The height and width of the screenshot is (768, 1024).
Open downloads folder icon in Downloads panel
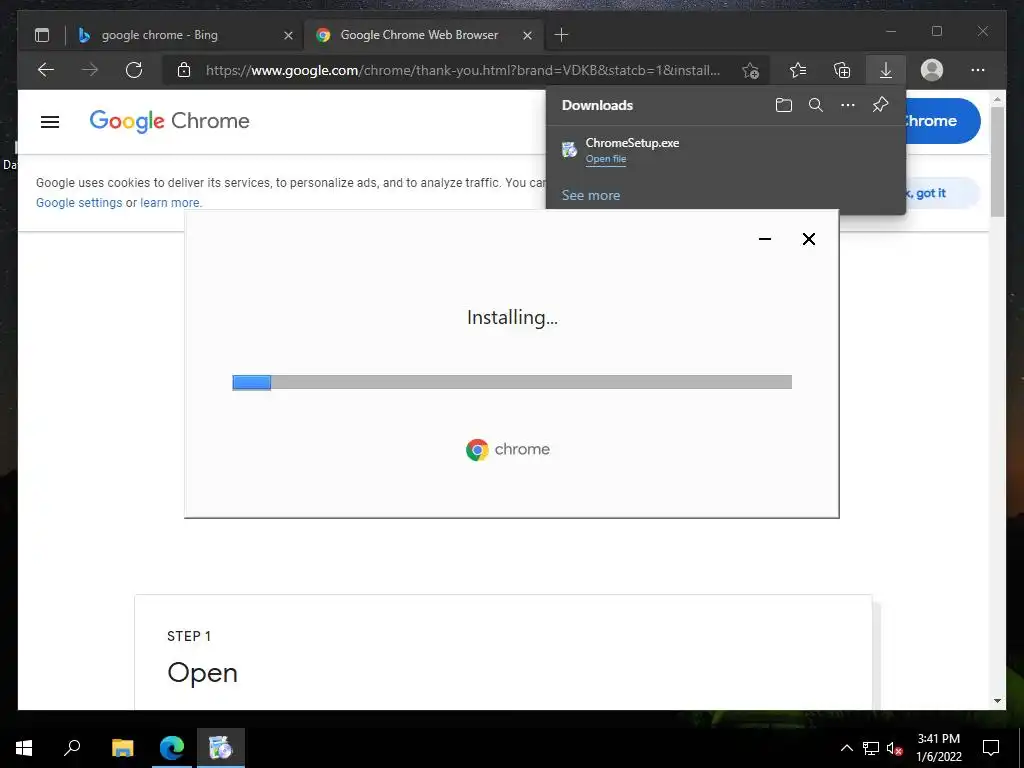pyautogui.click(x=784, y=105)
